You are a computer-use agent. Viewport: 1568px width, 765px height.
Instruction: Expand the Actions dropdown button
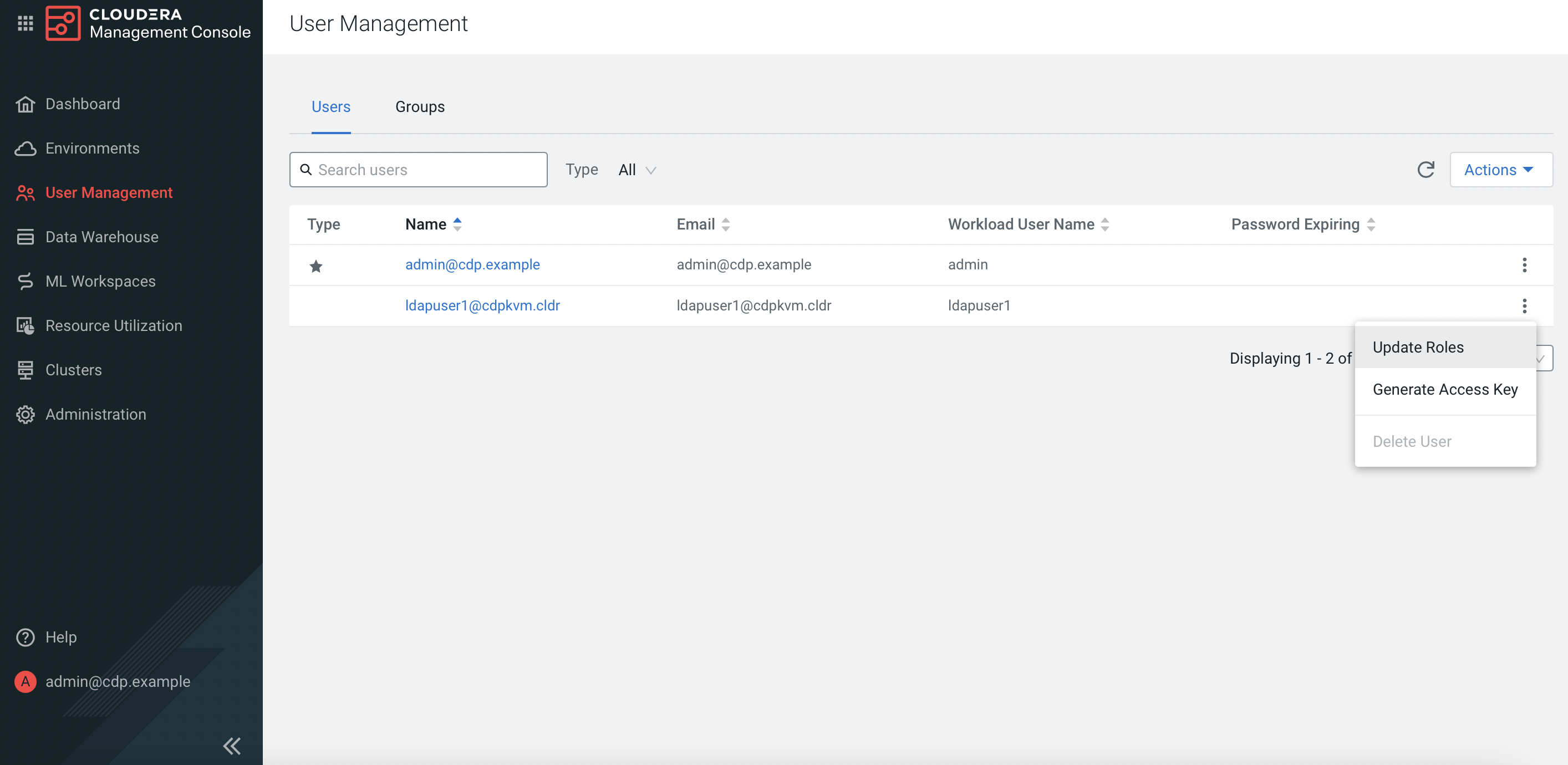coord(1500,170)
